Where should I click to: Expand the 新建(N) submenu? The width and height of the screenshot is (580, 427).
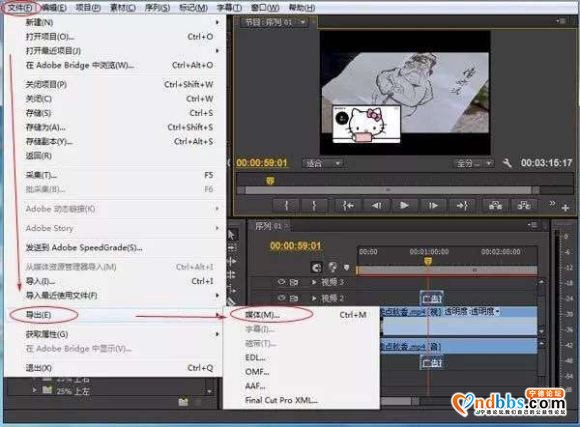coord(217,23)
